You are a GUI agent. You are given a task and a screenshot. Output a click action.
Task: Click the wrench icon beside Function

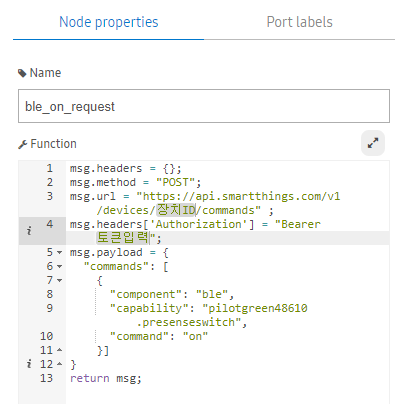22,144
